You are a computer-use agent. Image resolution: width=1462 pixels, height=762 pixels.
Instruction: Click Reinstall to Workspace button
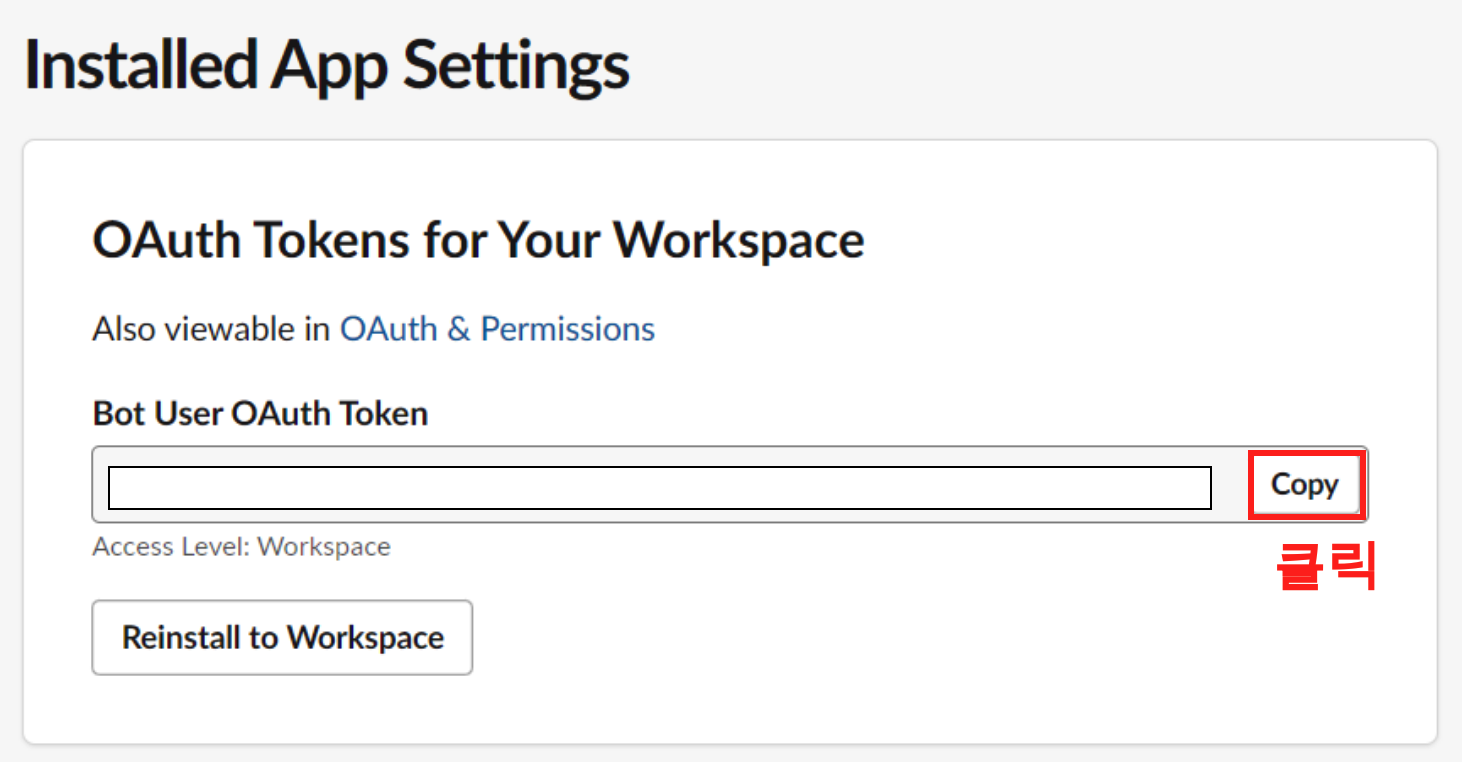[282, 638]
